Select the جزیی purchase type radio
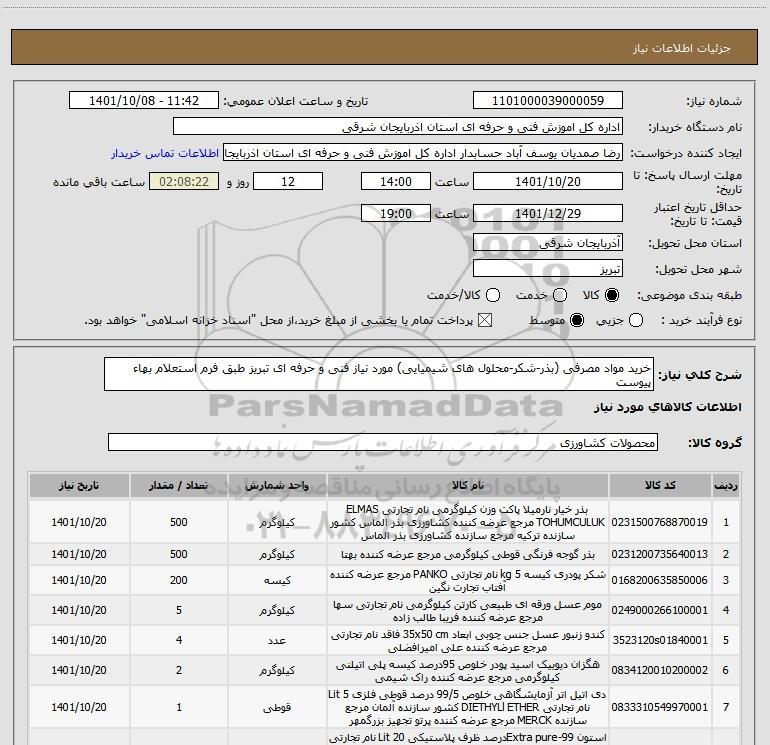This screenshot has height=745, width=770. [636, 320]
